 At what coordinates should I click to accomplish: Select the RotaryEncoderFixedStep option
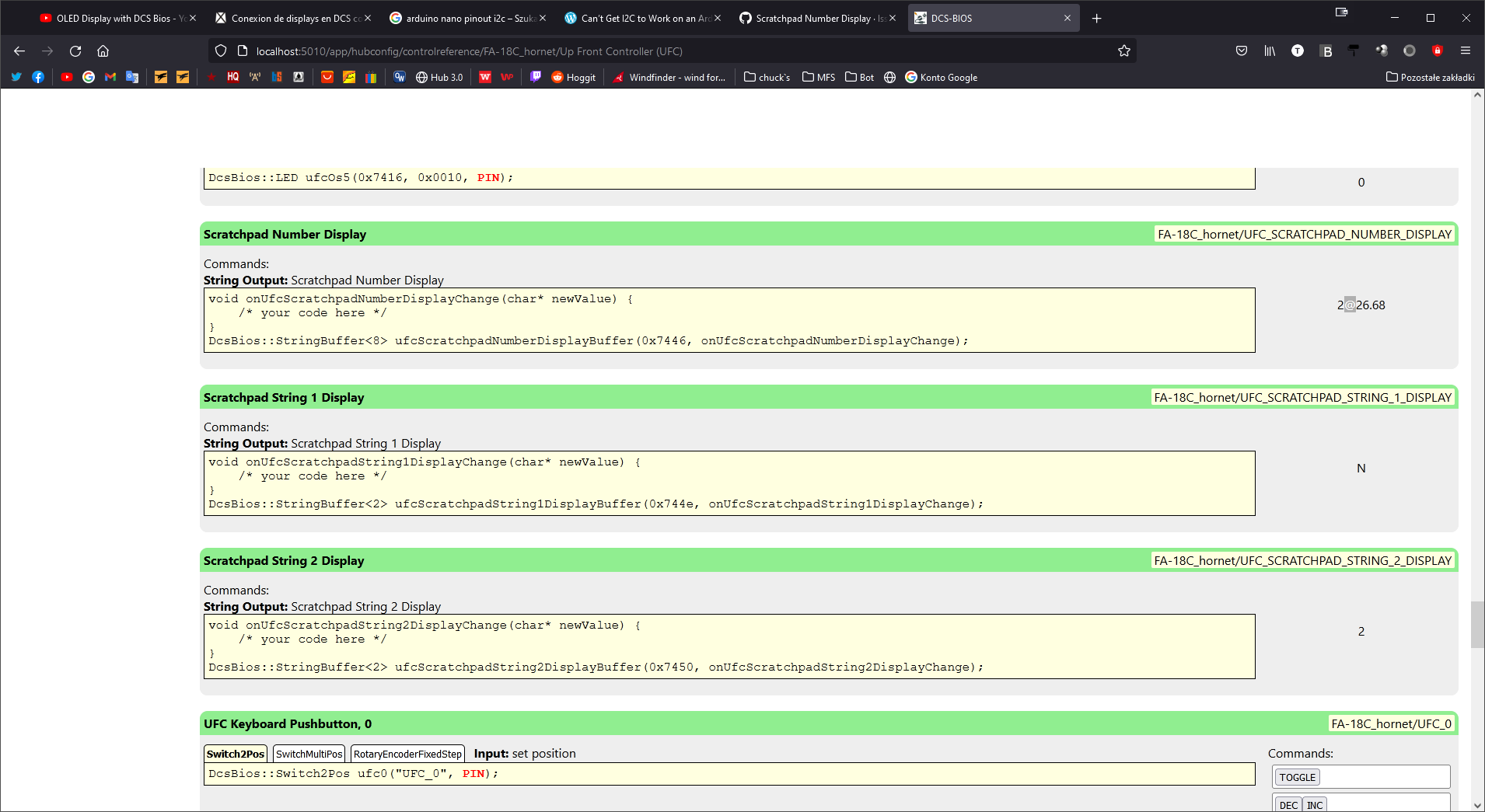click(x=407, y=753)
